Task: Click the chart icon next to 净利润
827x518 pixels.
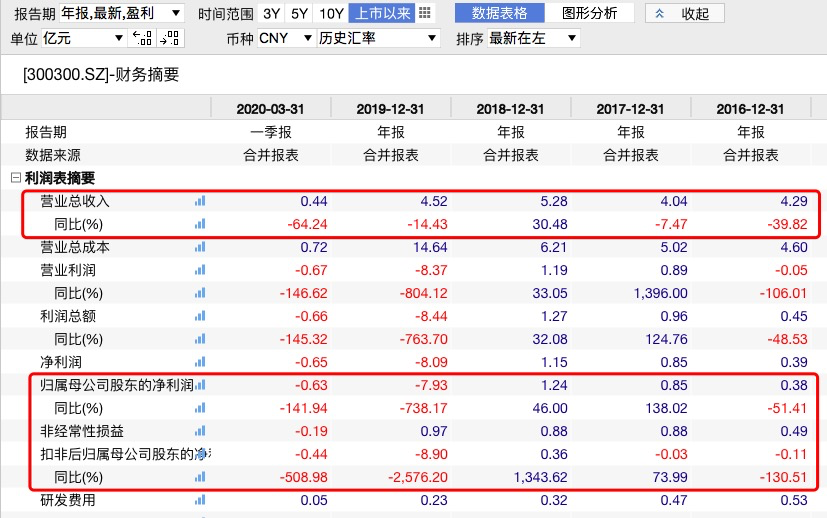Action: click(x=199, y=362)
